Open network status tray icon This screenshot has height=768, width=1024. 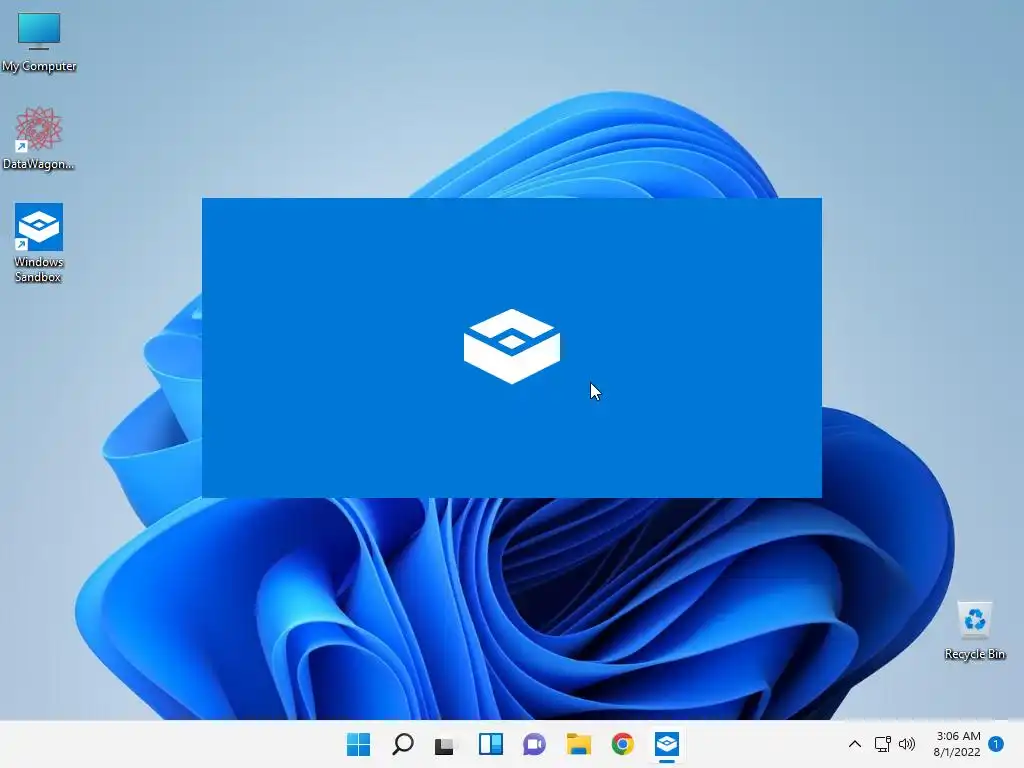point(882,744)
